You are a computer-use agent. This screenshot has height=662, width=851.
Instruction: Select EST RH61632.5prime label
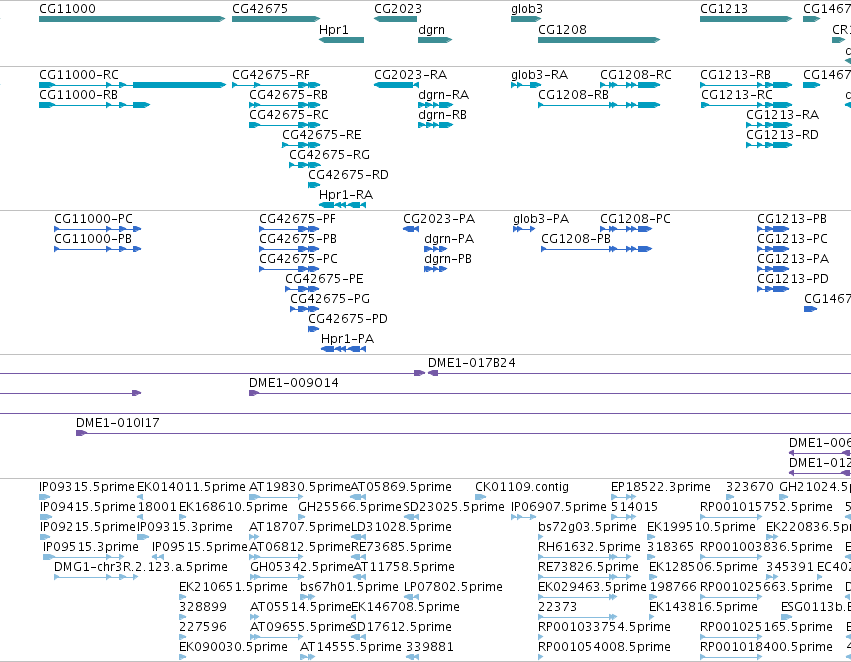tap(589, 548)
